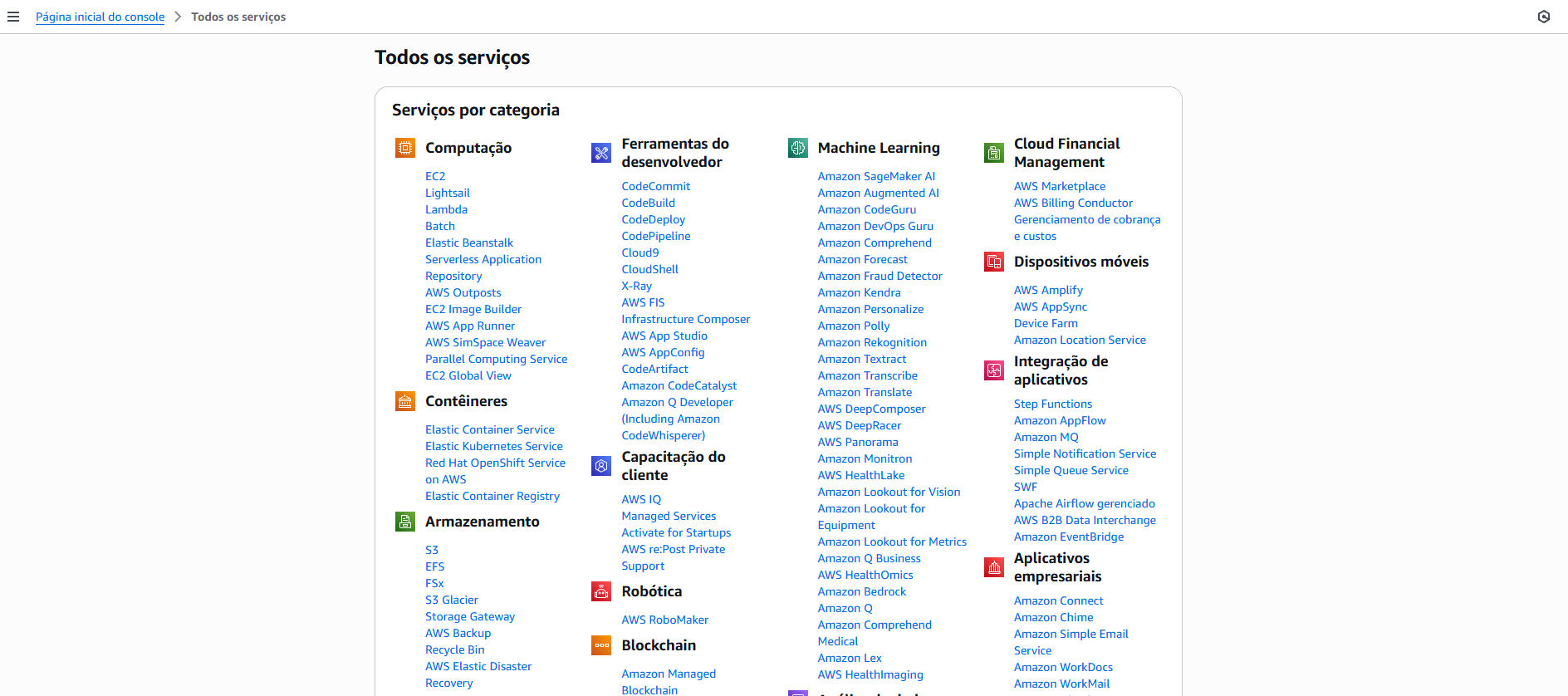The image size is (1568, 696).
Task: Open the Lightsail service
Action: click(448, 193)
